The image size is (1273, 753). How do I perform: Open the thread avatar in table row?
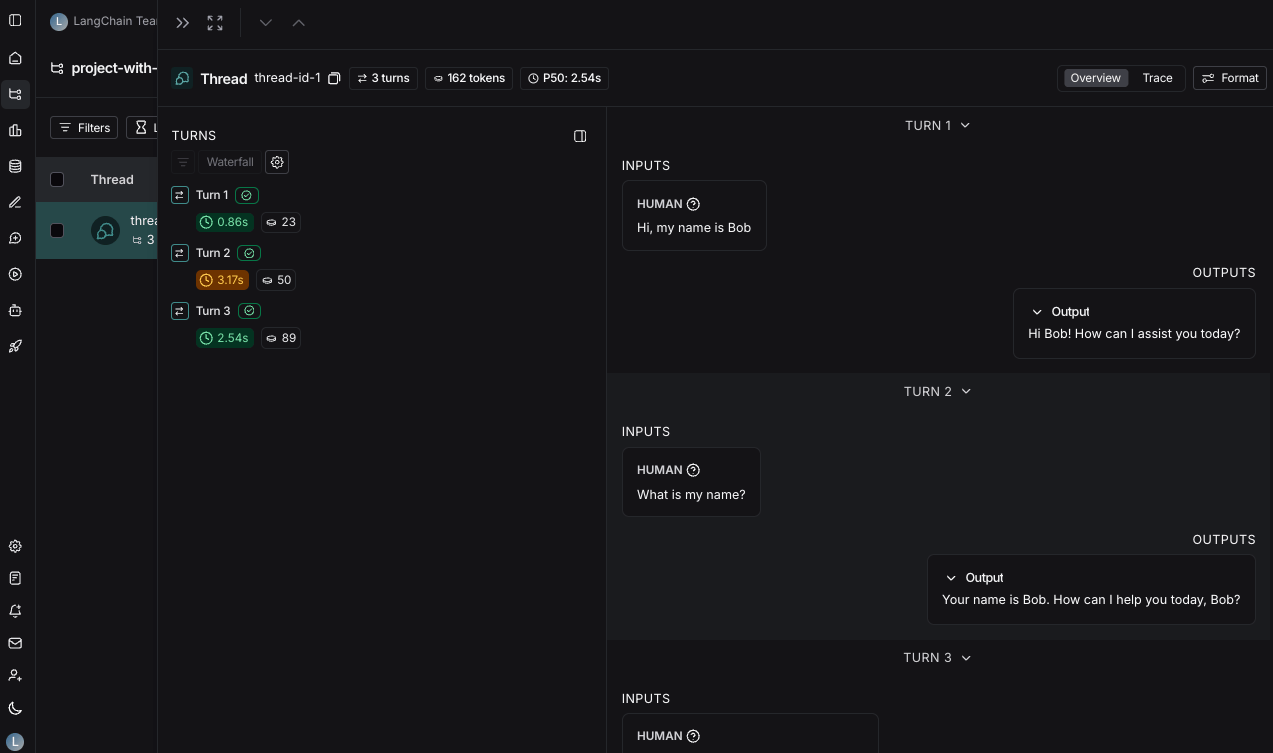(105, 231)
